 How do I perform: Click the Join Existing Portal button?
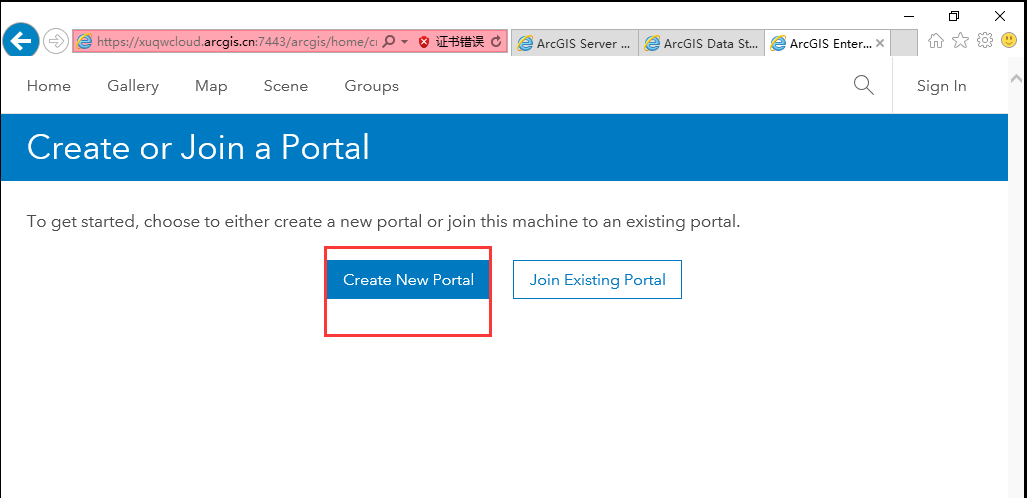pyautogui.click(x=597, y=280)
